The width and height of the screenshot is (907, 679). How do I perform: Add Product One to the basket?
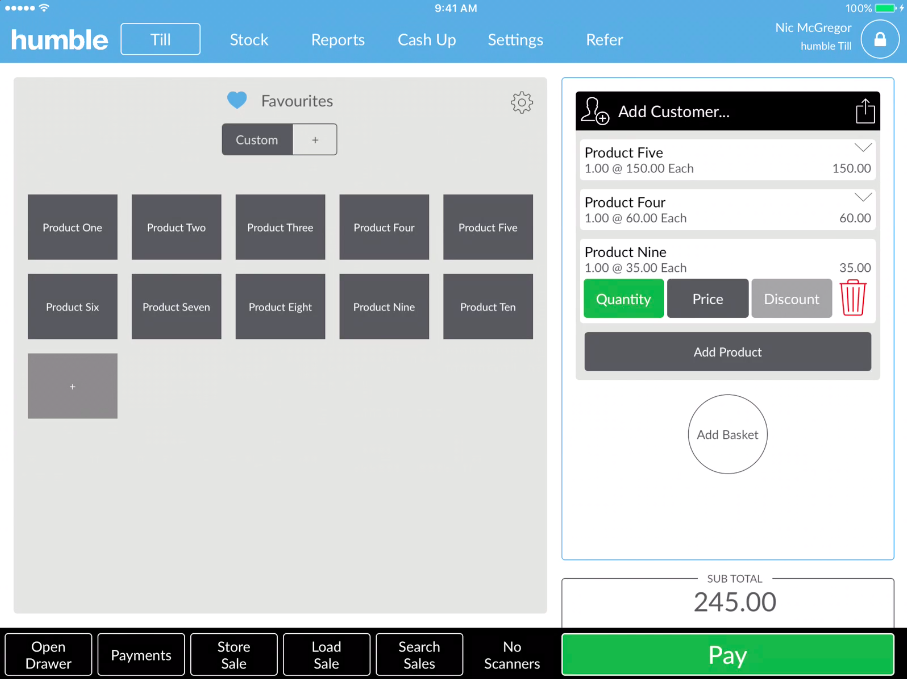coord(72,227)
